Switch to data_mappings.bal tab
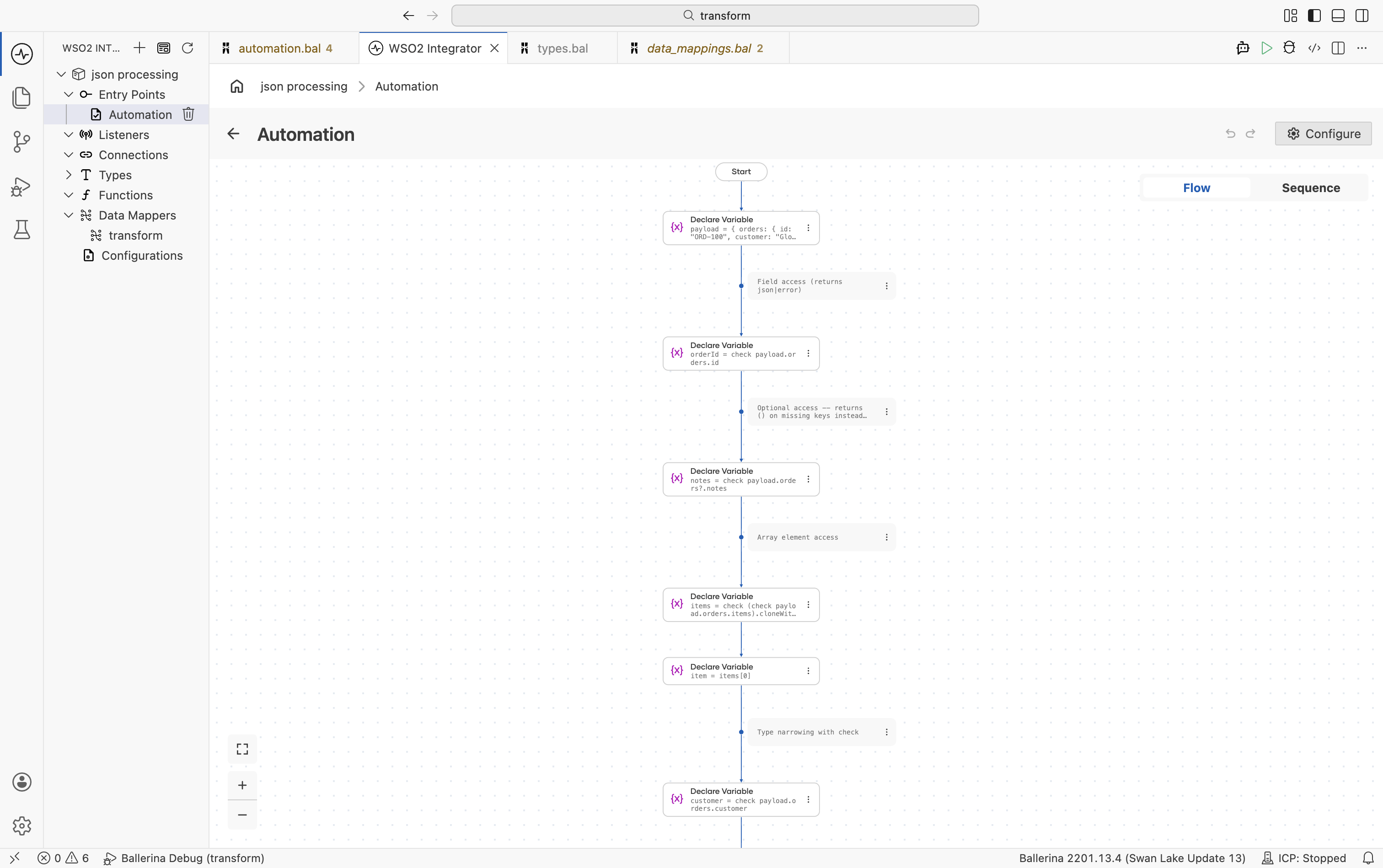Screen dimensions: 1383x868 coord(703,48)
